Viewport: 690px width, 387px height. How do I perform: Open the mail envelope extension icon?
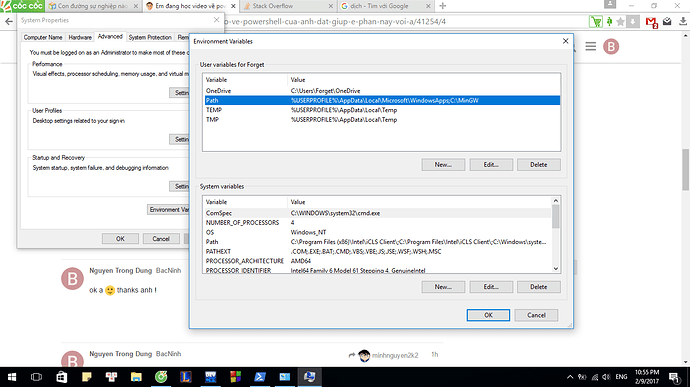[x=667, y=21]
